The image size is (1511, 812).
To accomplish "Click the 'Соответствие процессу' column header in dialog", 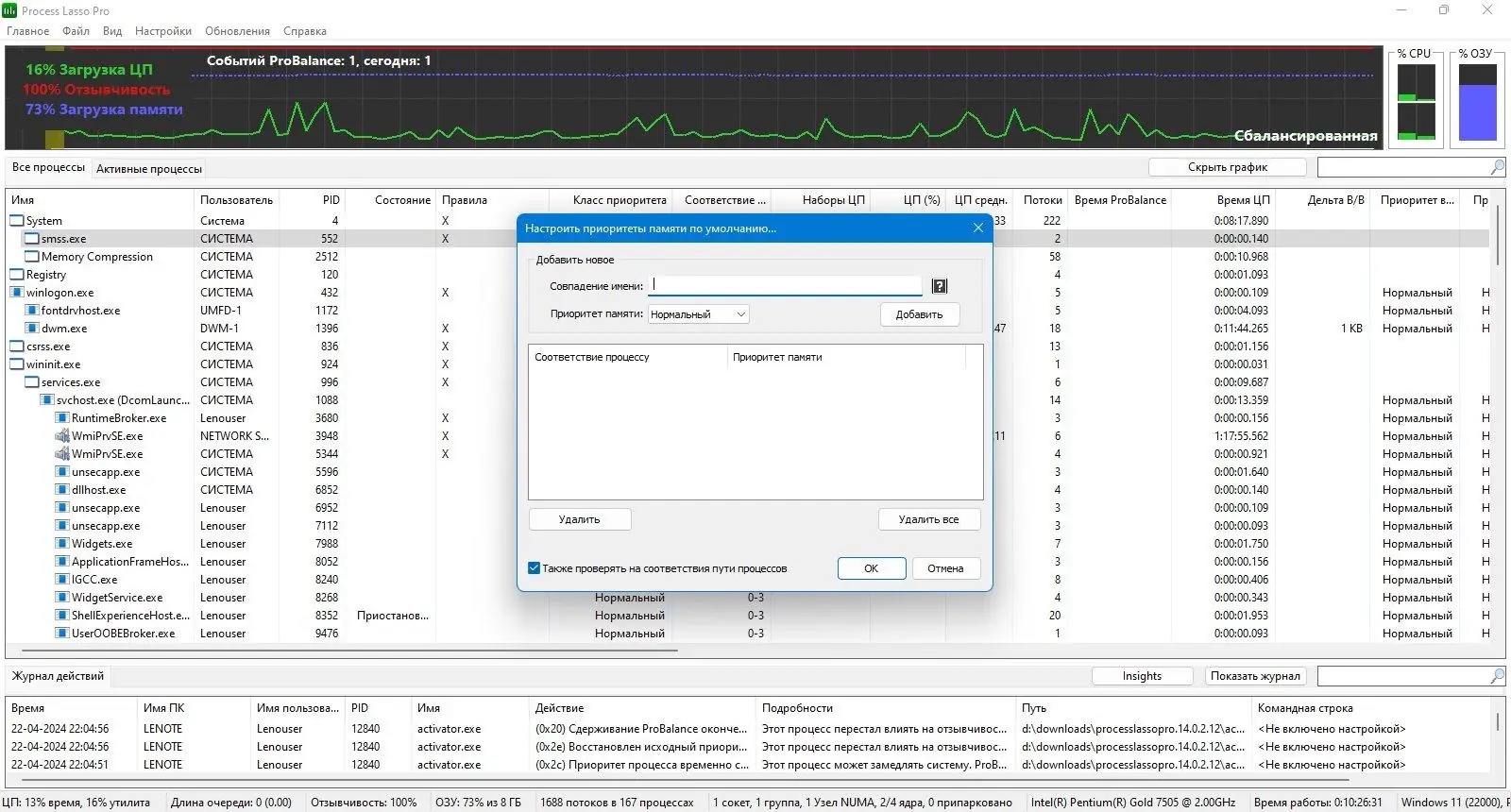I will click(628, 357).
